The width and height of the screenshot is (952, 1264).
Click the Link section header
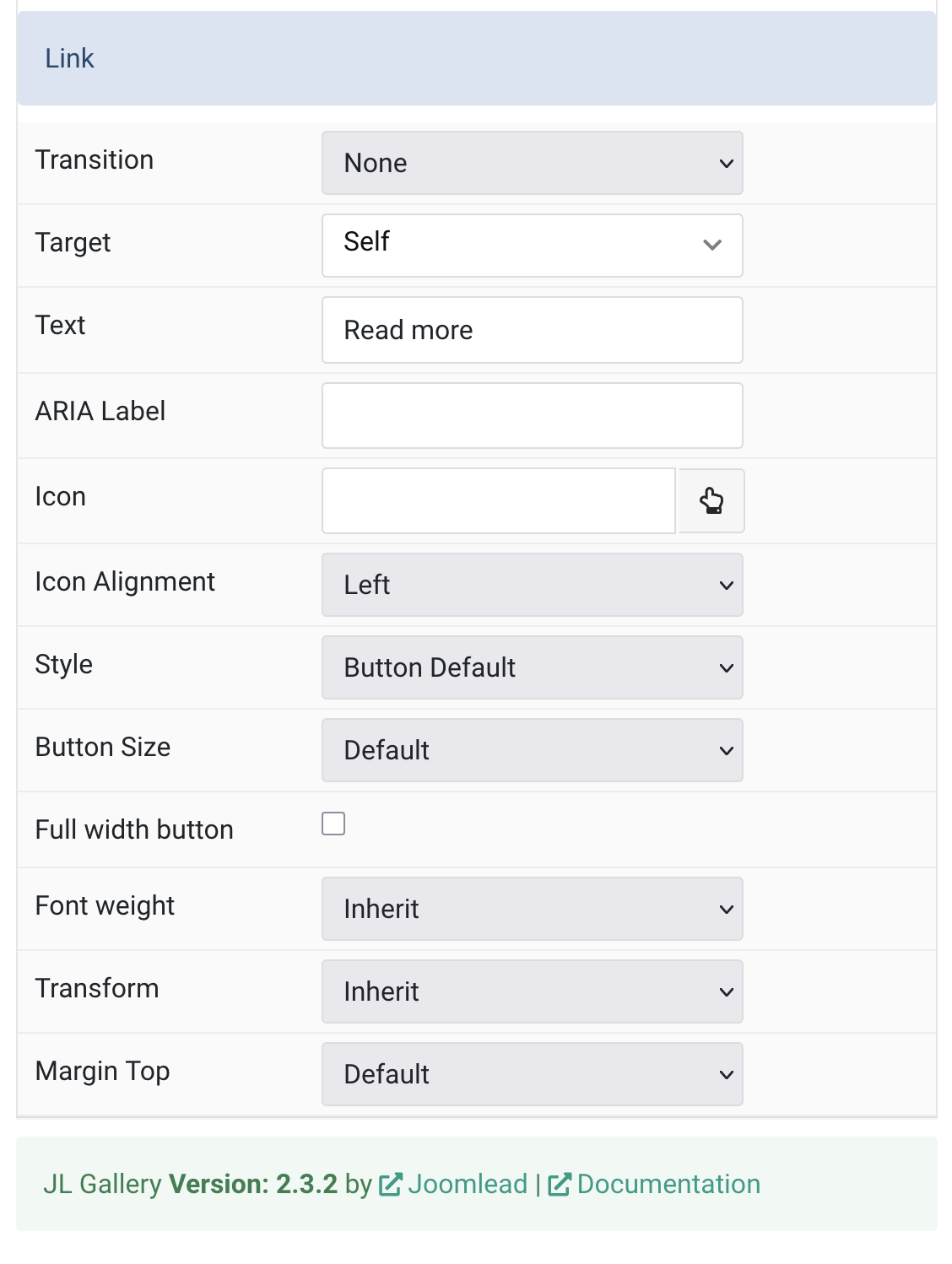[x=477, y=58]
